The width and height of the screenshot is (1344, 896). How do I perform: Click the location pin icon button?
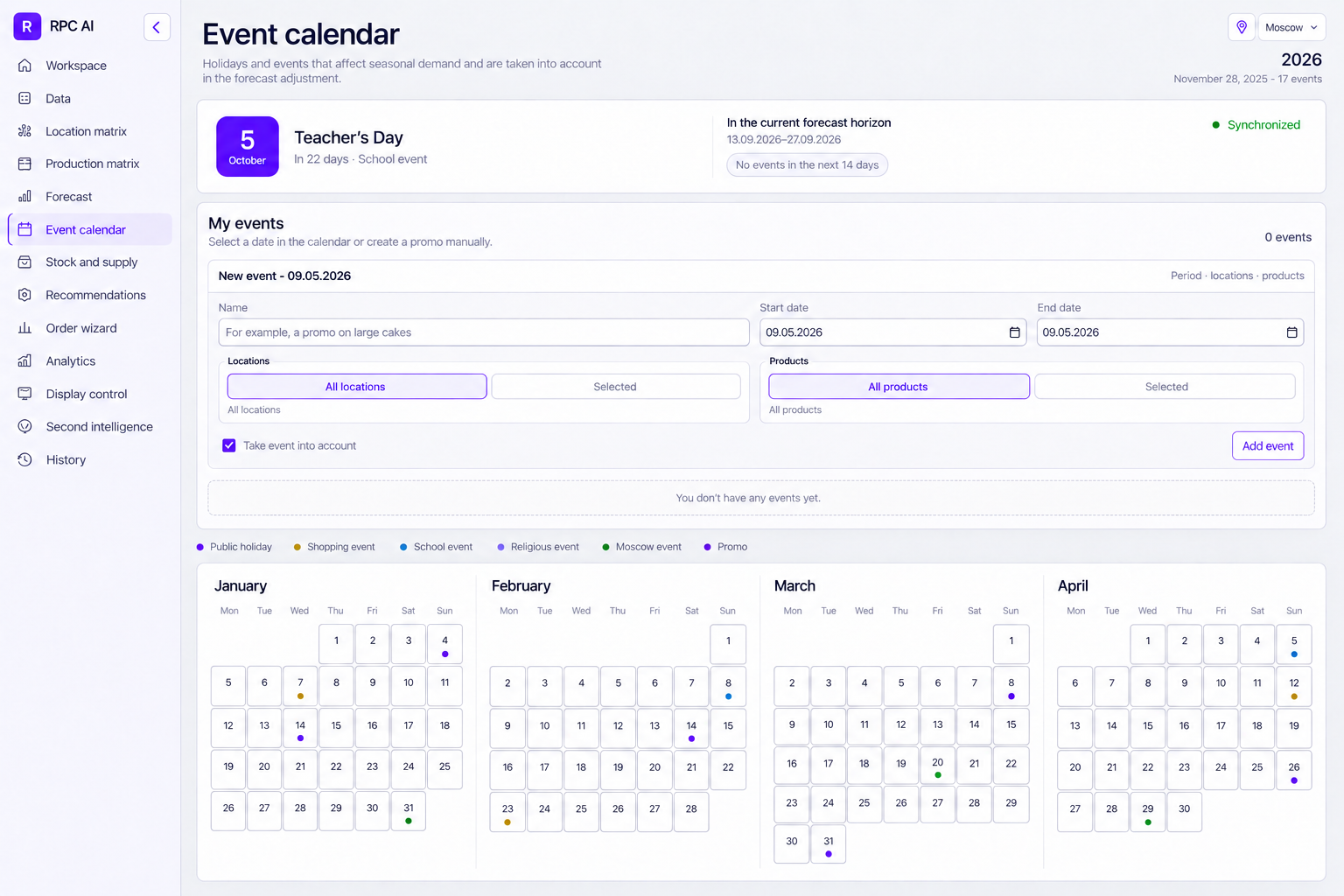point(1242,27)
